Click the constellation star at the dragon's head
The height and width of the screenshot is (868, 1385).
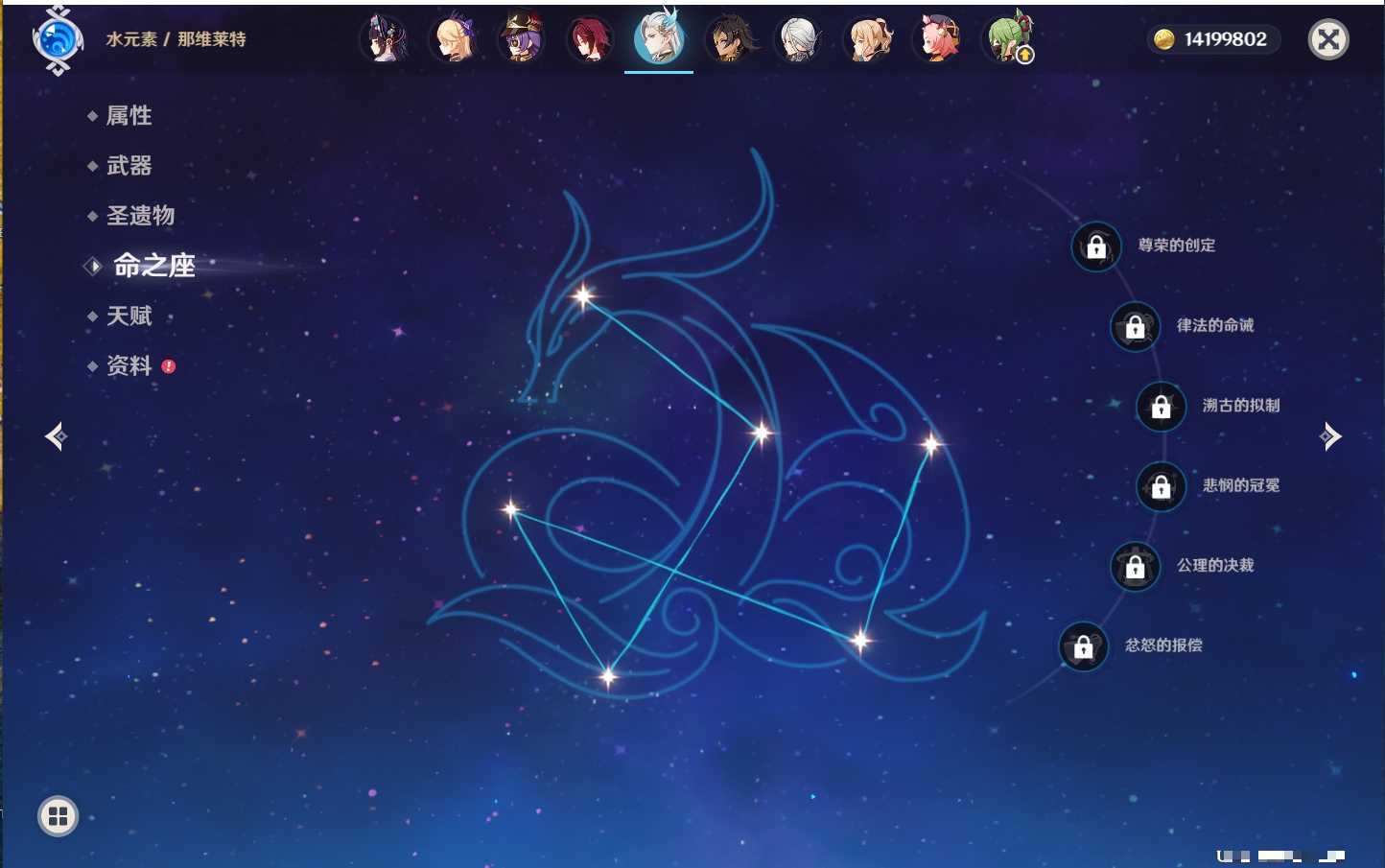(x=583, y=296)
